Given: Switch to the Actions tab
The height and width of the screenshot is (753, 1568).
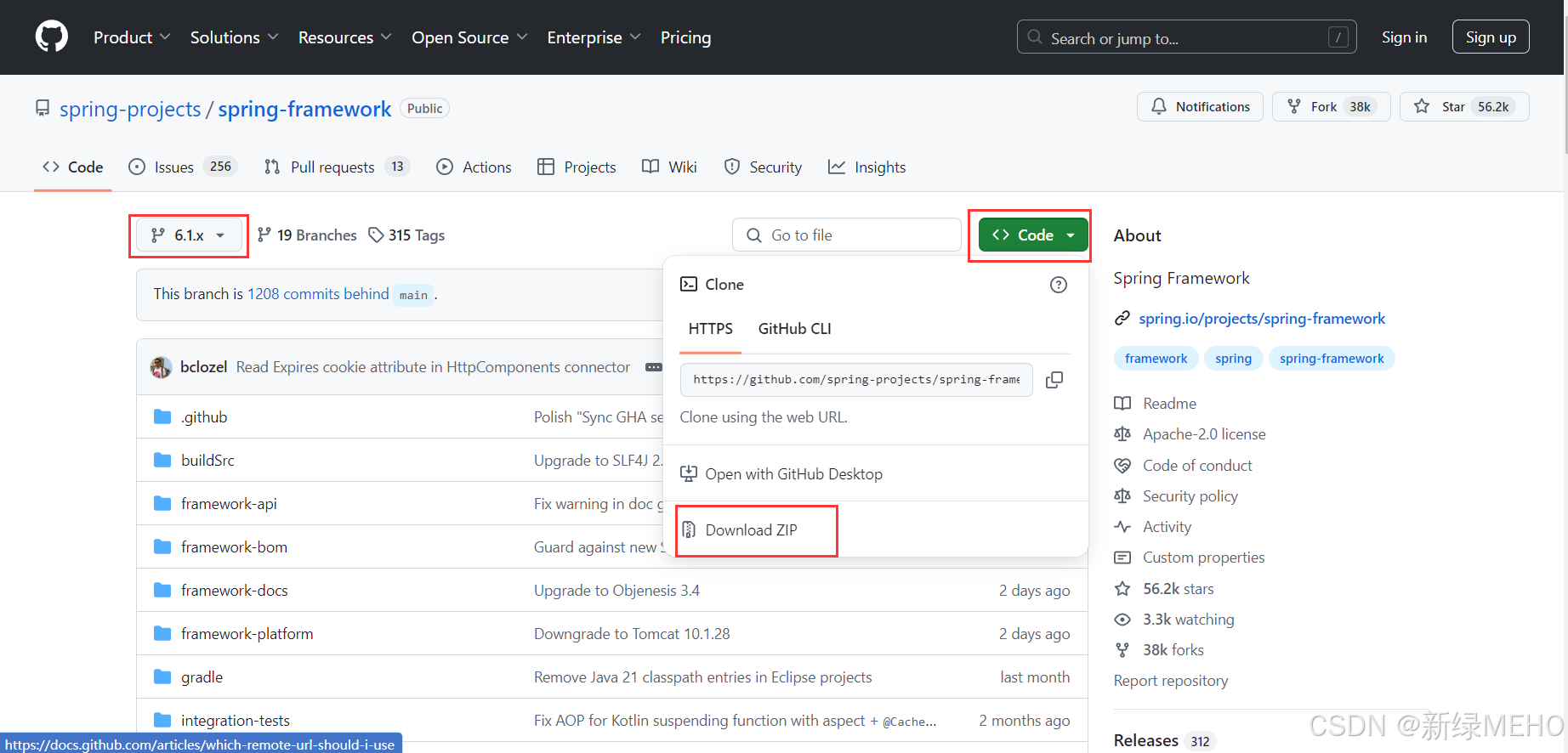Looking at the screenshot, I should tap(474, 167).
